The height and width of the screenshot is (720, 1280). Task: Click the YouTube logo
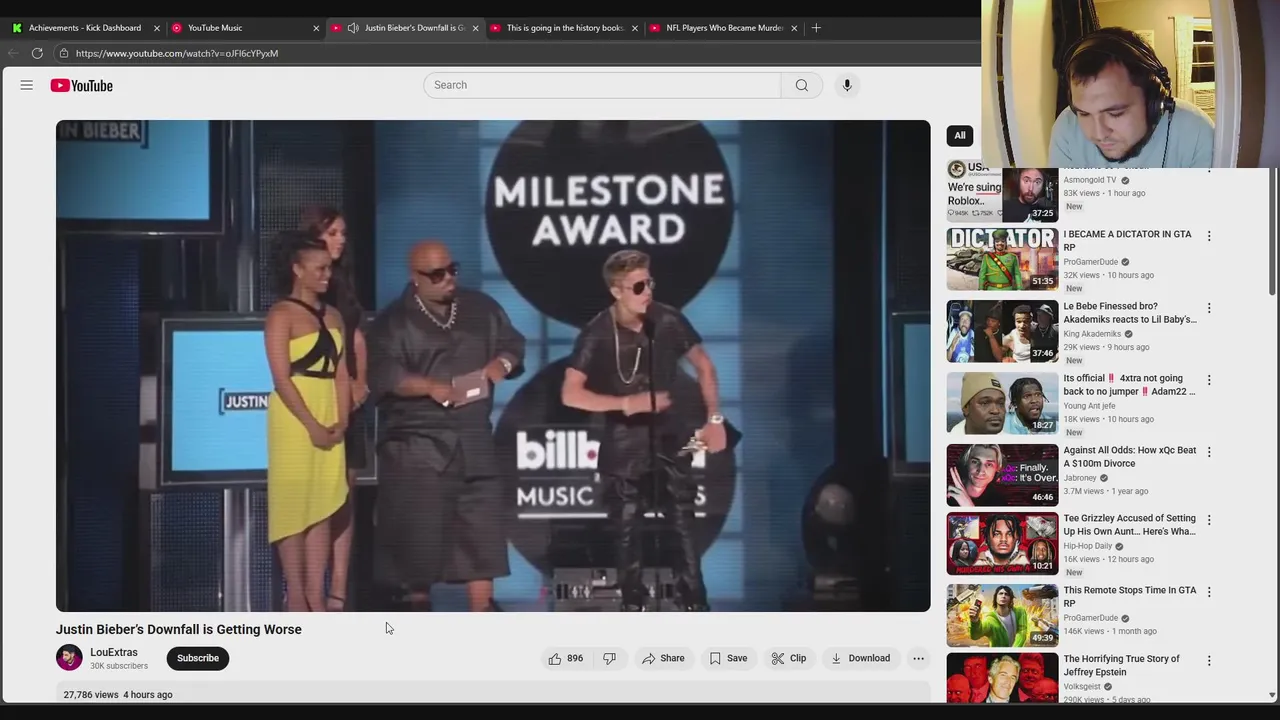[x=82, y=86]
